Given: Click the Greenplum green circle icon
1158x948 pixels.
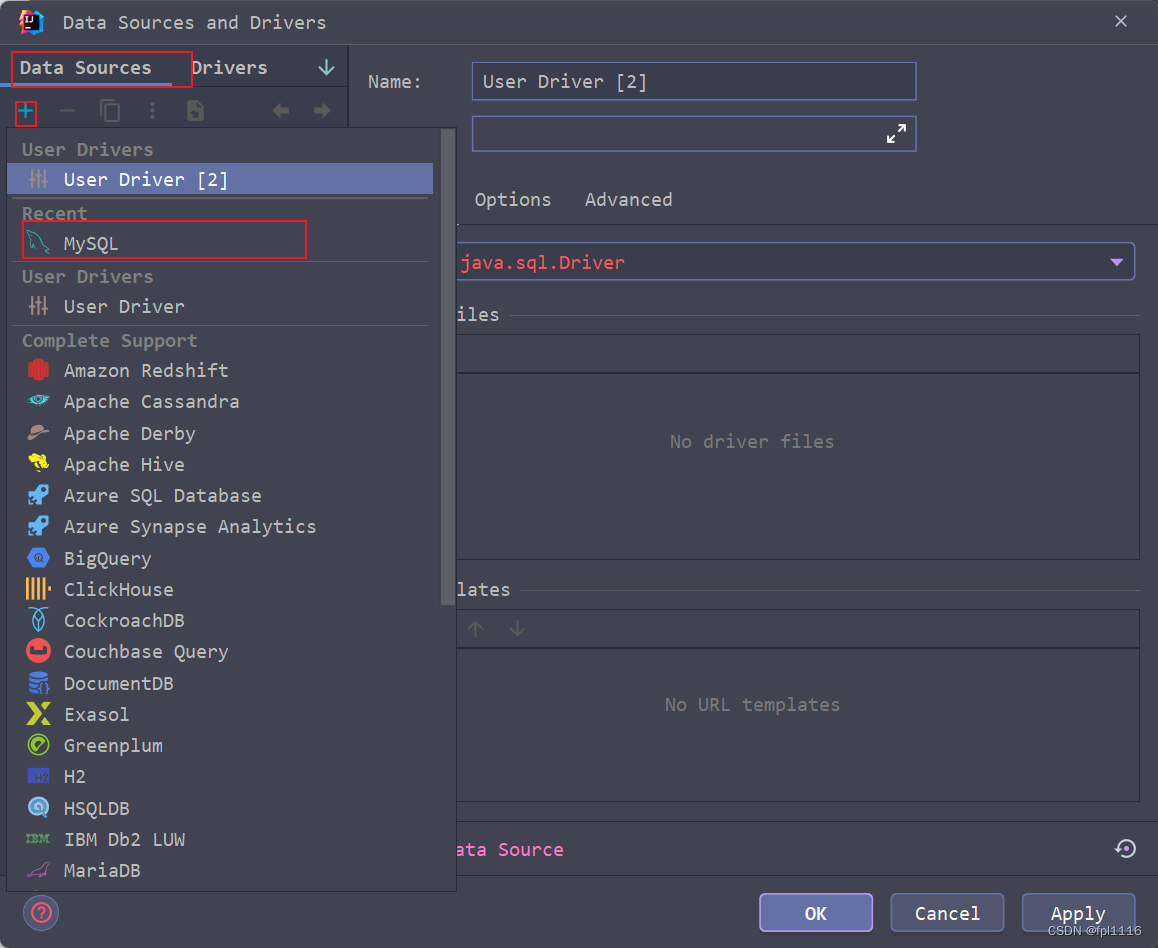Looking at the screenshot, I should click(38, 745).
